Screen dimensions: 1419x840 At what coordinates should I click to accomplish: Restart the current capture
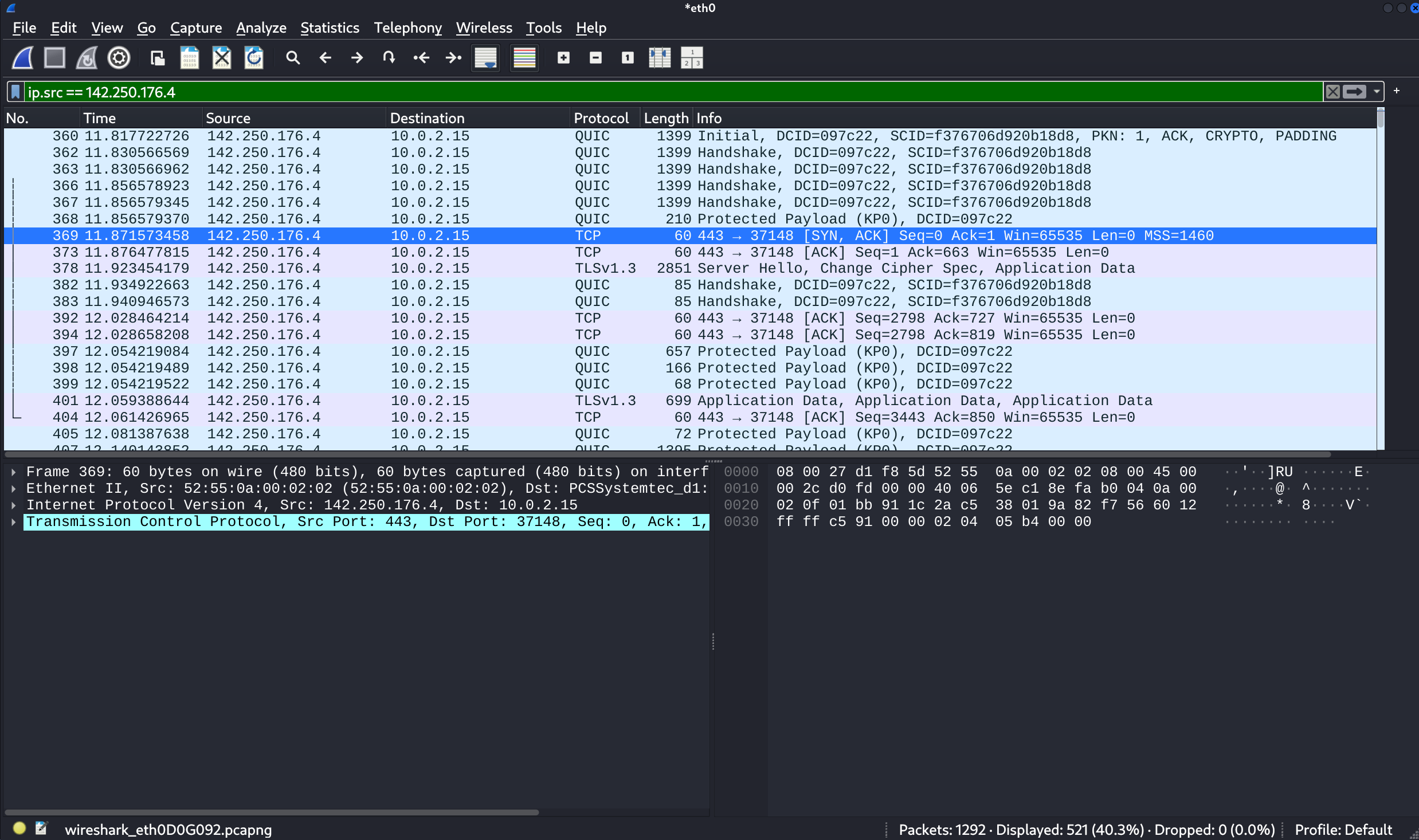(87, 58)
